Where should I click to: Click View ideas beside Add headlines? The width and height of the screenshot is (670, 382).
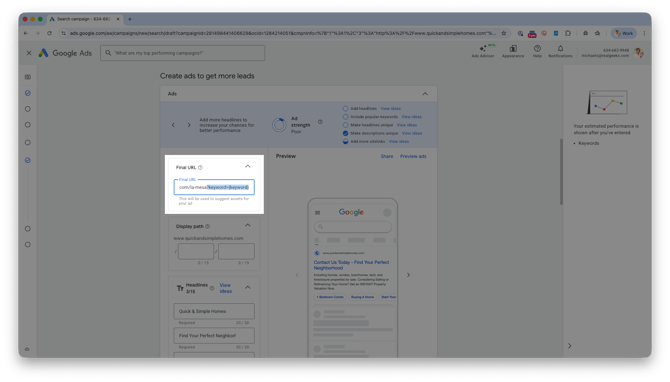(x=391, y=109)
